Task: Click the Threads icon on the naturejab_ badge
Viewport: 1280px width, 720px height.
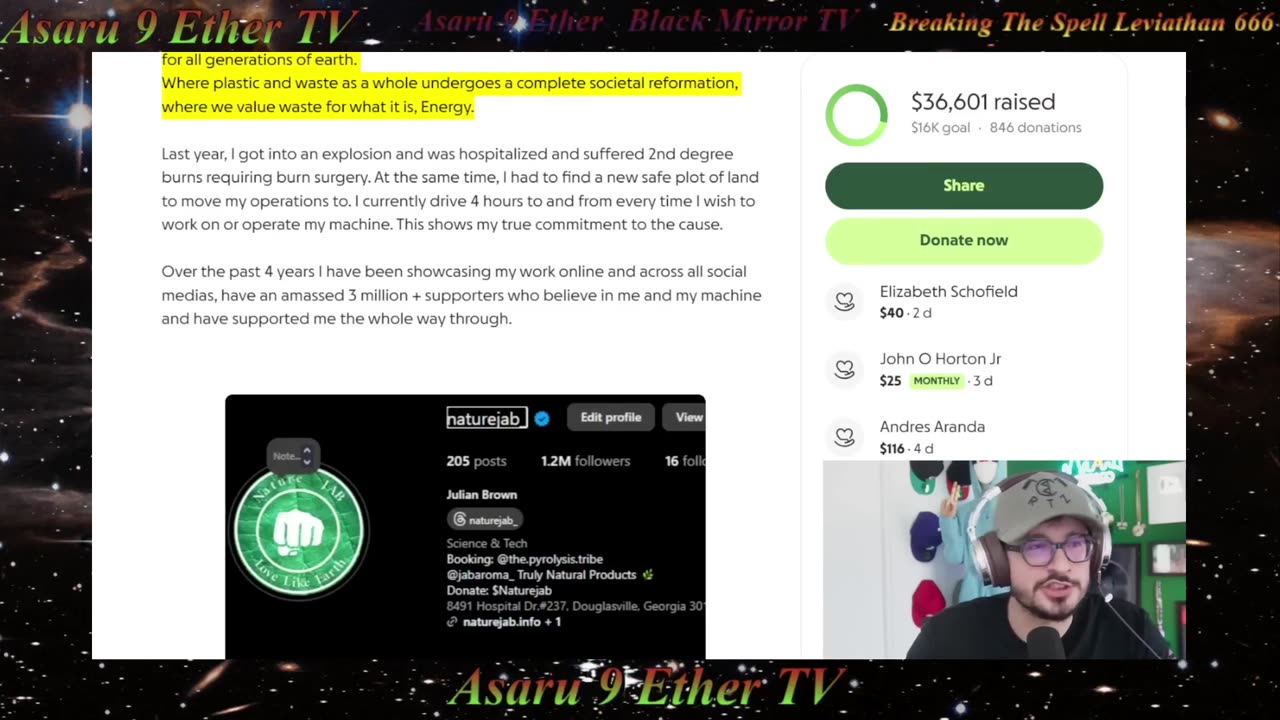Action: tap(459, 520)
